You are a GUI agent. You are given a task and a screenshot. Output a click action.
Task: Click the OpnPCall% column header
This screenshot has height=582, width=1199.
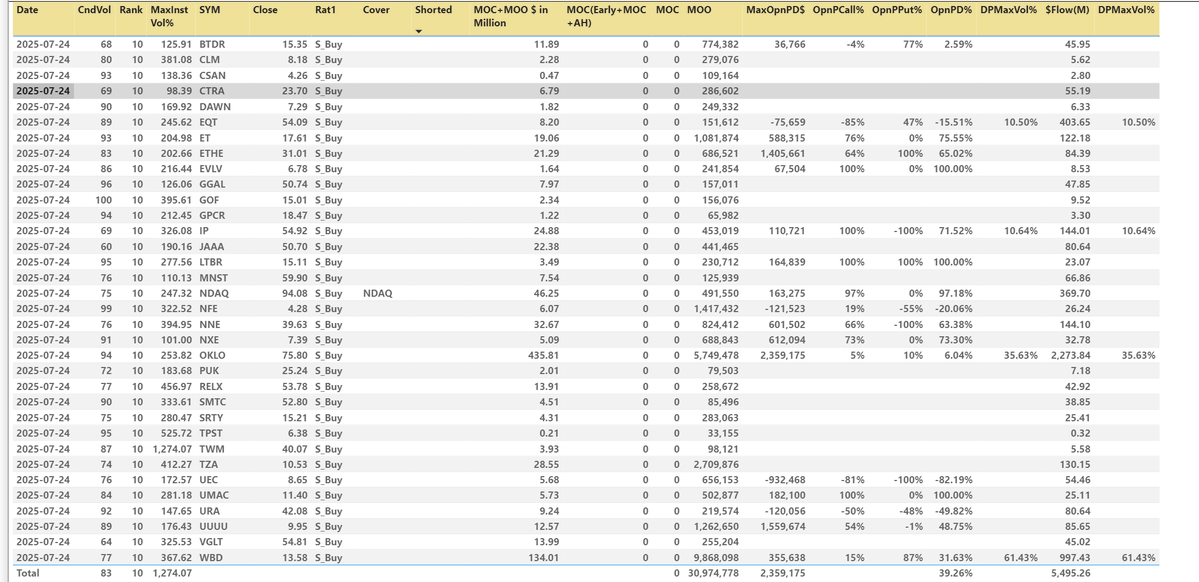pyautogui.click(x=837, y=11)
